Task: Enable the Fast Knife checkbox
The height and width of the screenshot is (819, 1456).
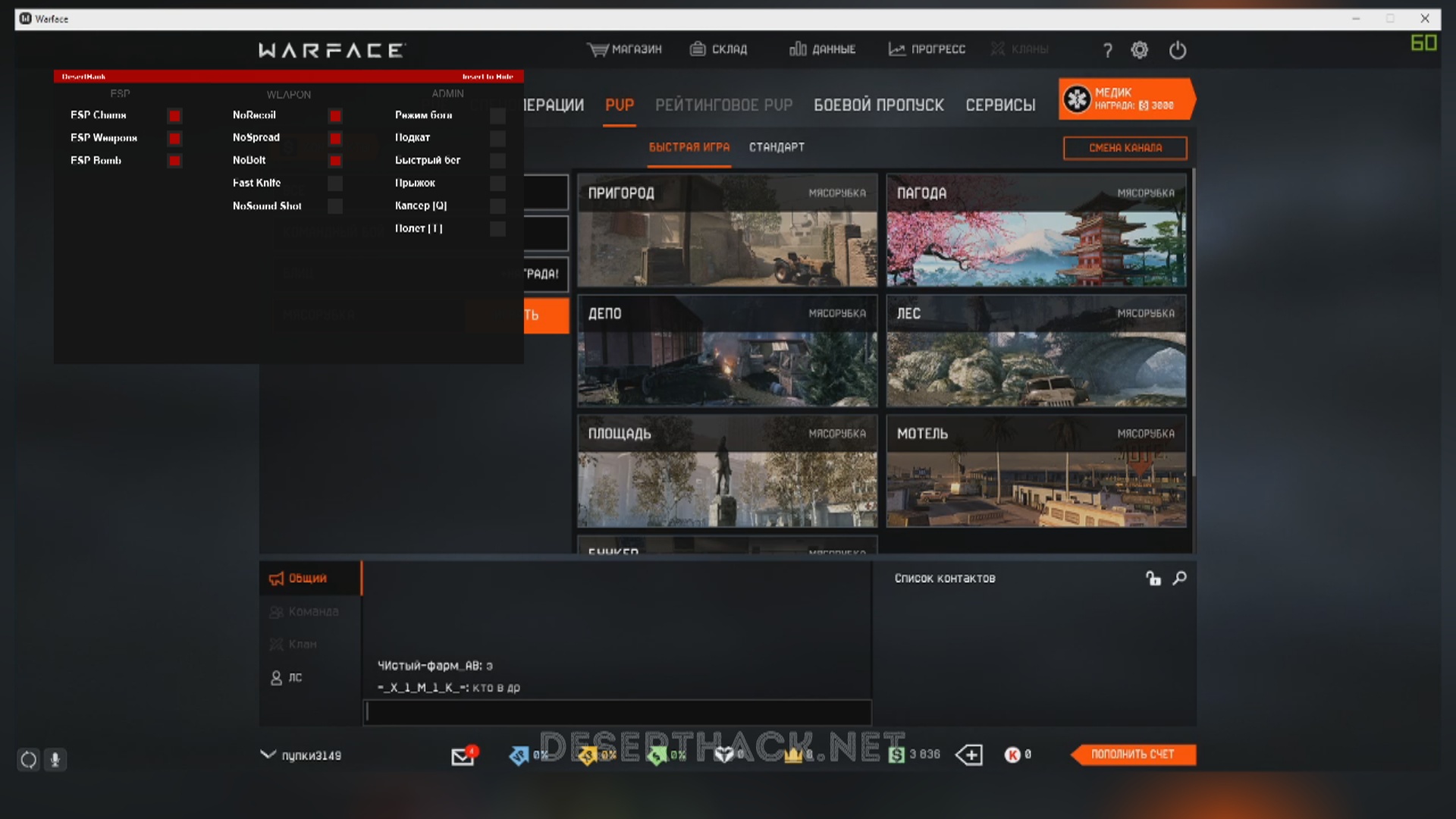Action: pos(335,184)
